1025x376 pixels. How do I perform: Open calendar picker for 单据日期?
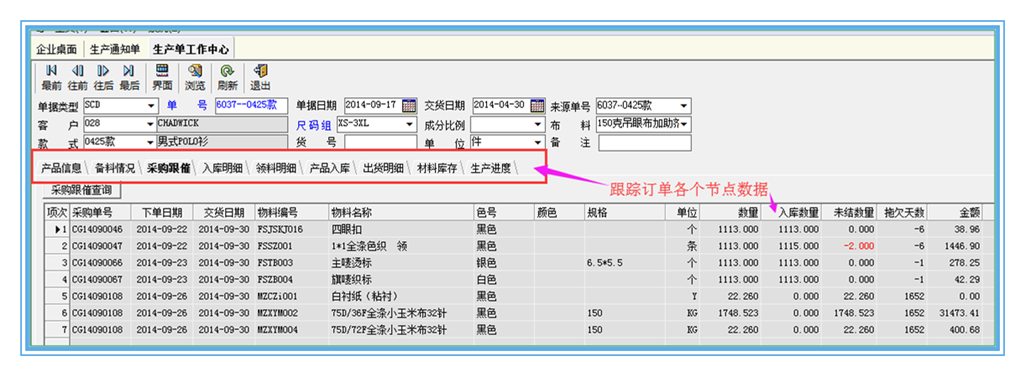point(409,105)
